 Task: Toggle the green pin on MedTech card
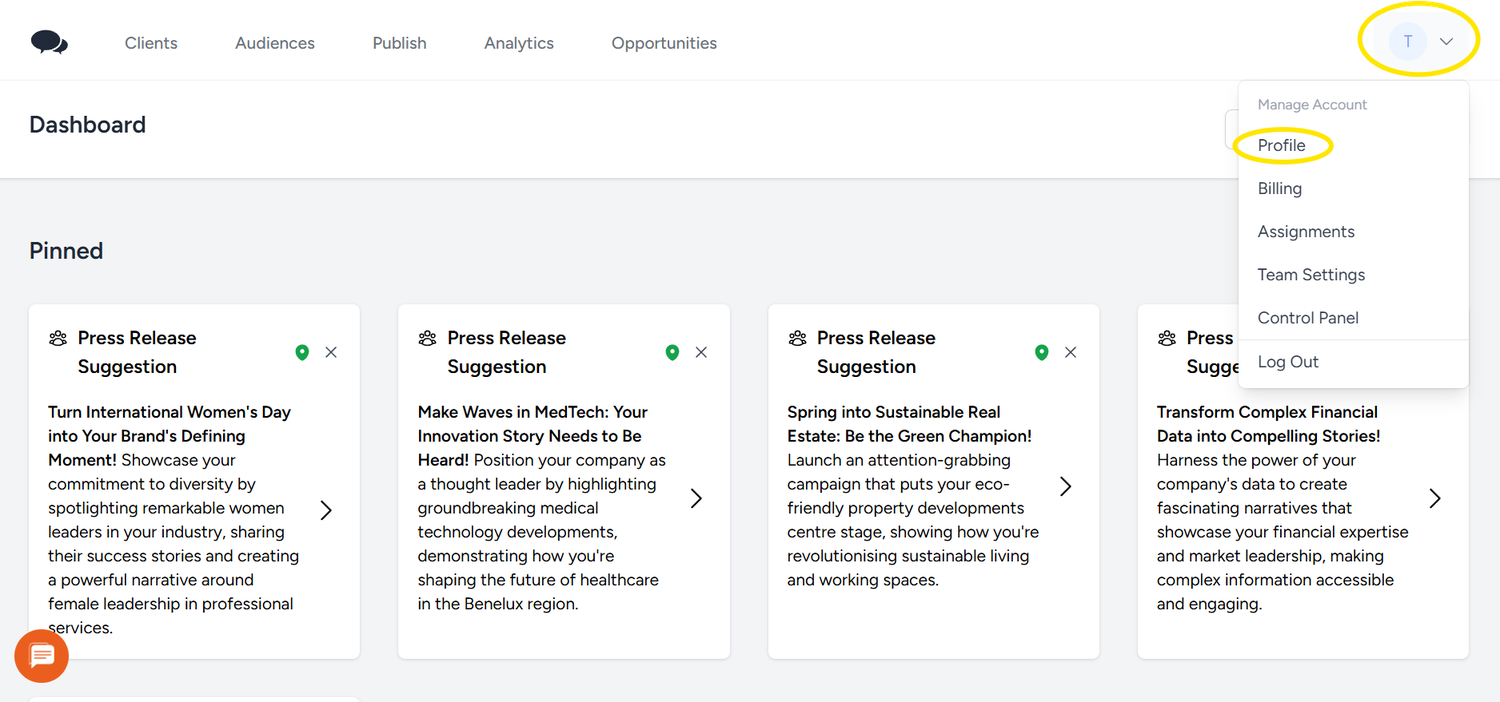pos(672,352)
